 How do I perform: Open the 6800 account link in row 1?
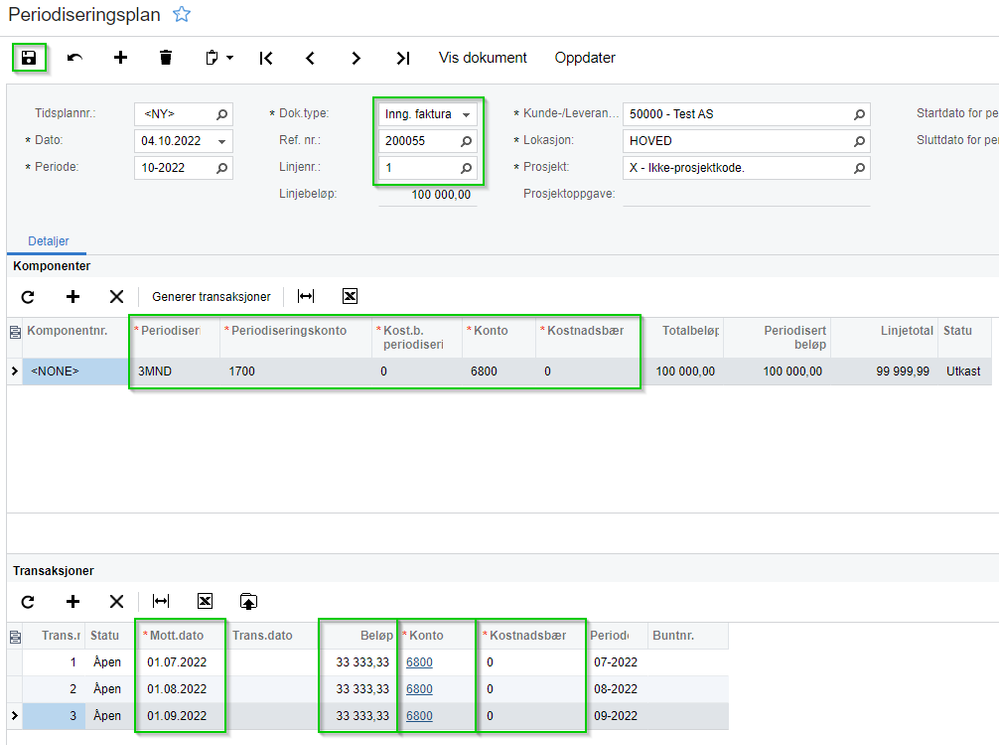(x=419, y=662)
